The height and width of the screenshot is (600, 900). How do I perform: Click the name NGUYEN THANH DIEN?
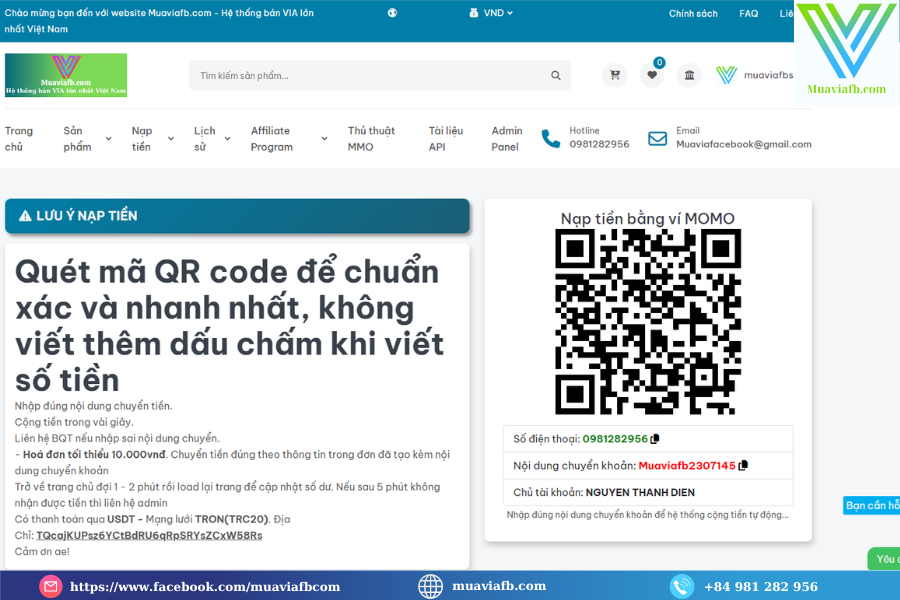[640, 493]
